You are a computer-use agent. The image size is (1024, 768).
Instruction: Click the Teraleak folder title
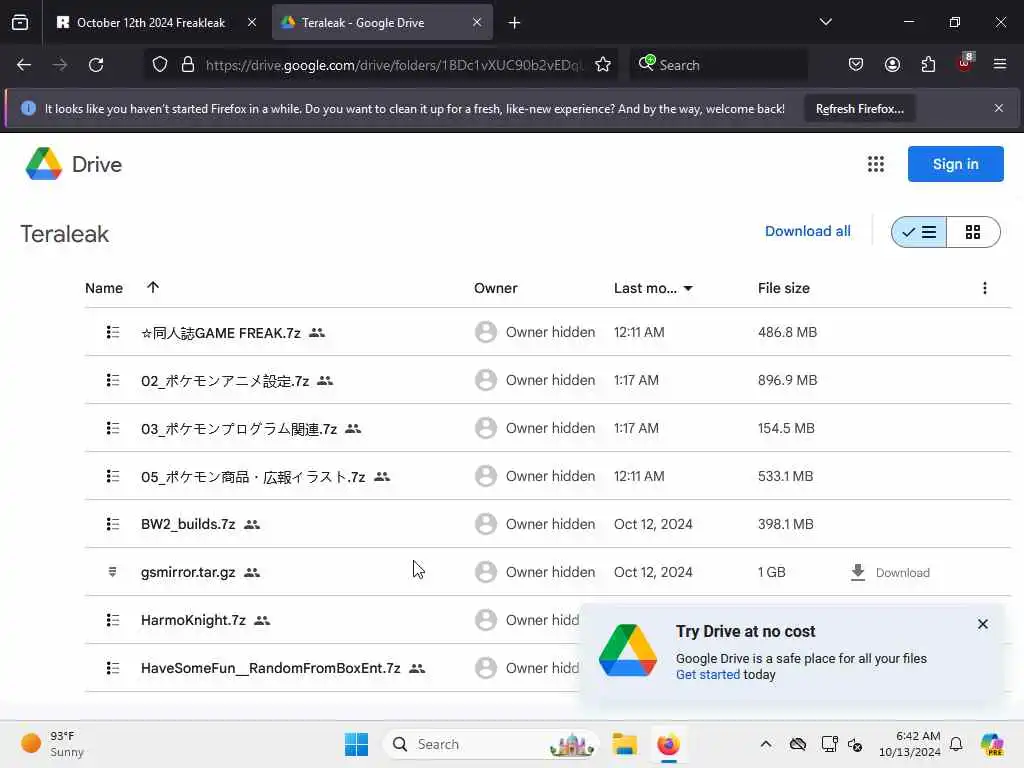click(65, 234)
